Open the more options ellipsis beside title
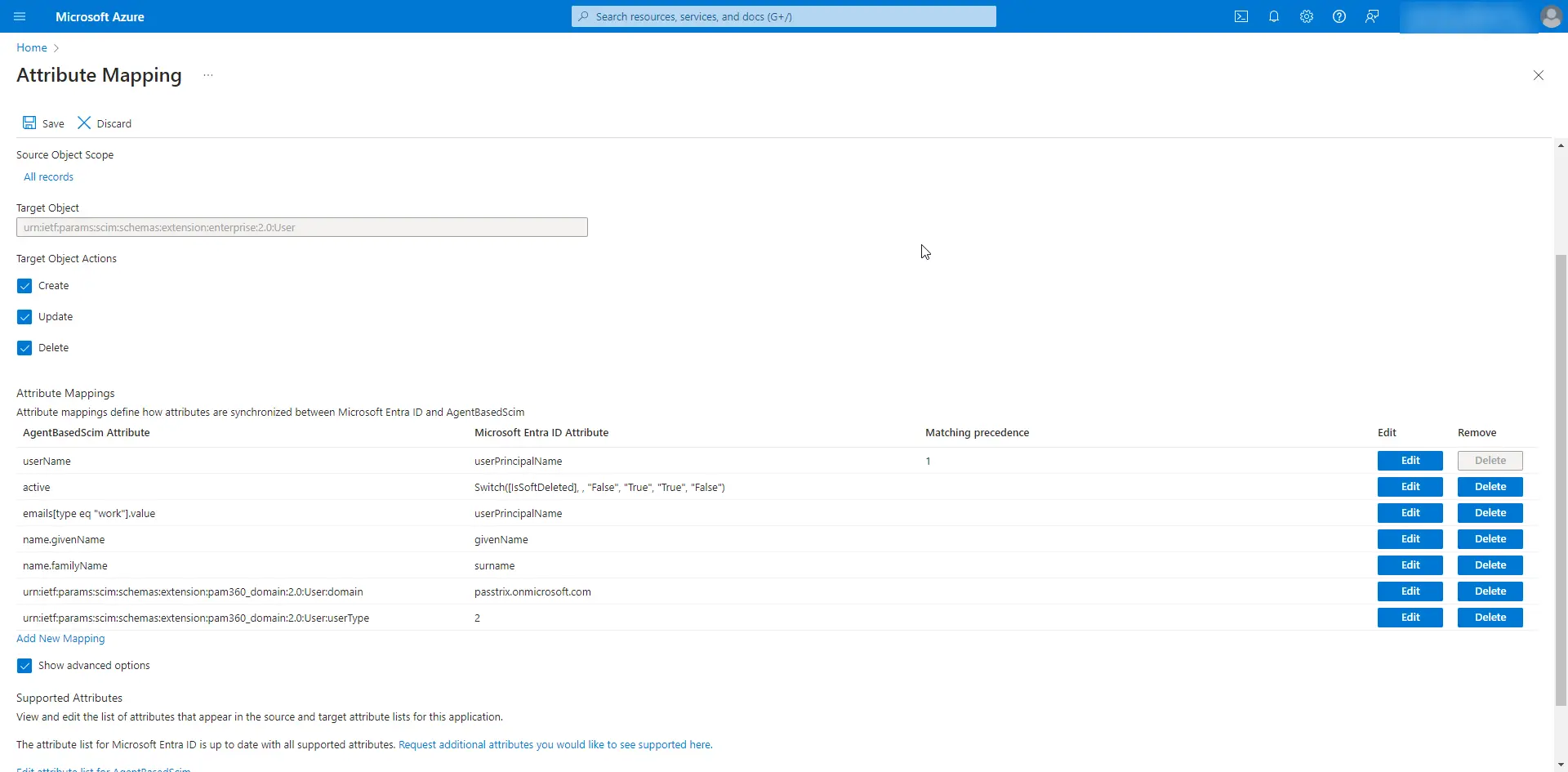 point(208,75)
